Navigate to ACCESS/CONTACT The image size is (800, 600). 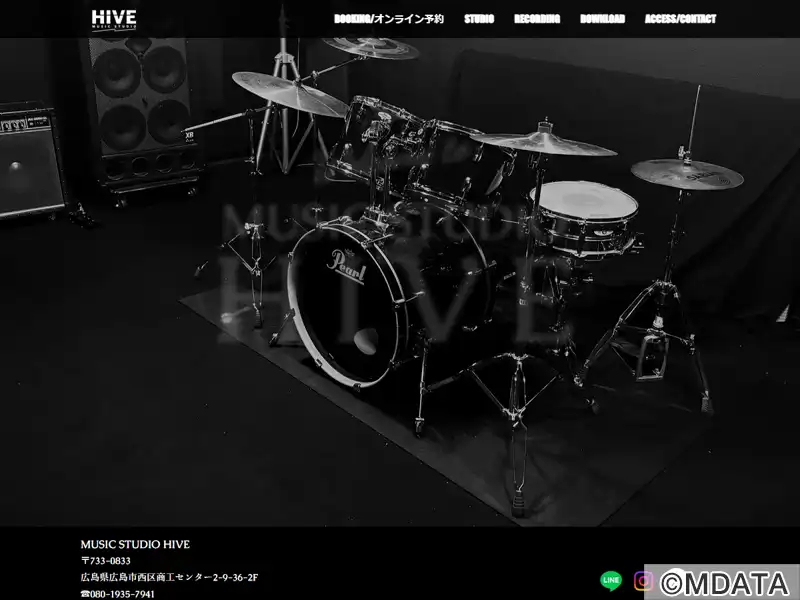tap(680, 19)
